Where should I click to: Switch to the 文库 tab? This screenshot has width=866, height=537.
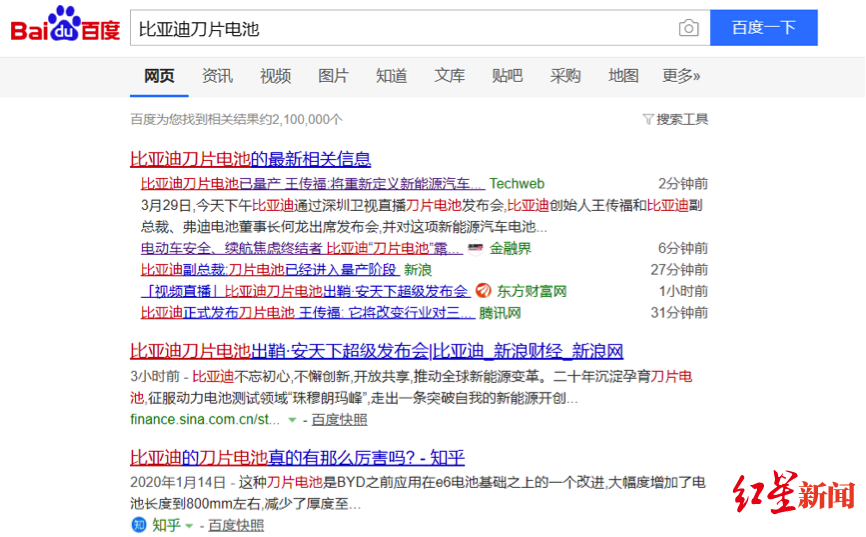449,76
